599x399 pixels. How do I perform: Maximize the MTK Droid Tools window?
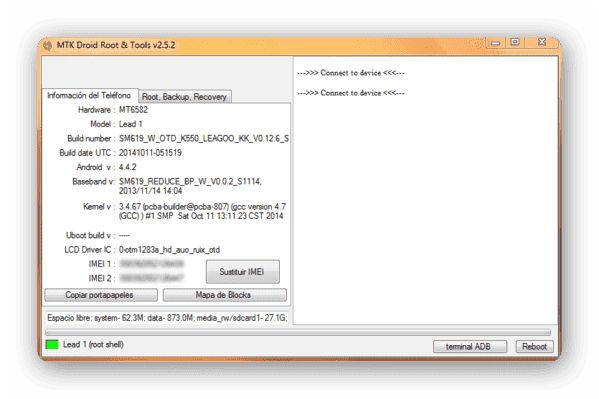tap(515, 42)
